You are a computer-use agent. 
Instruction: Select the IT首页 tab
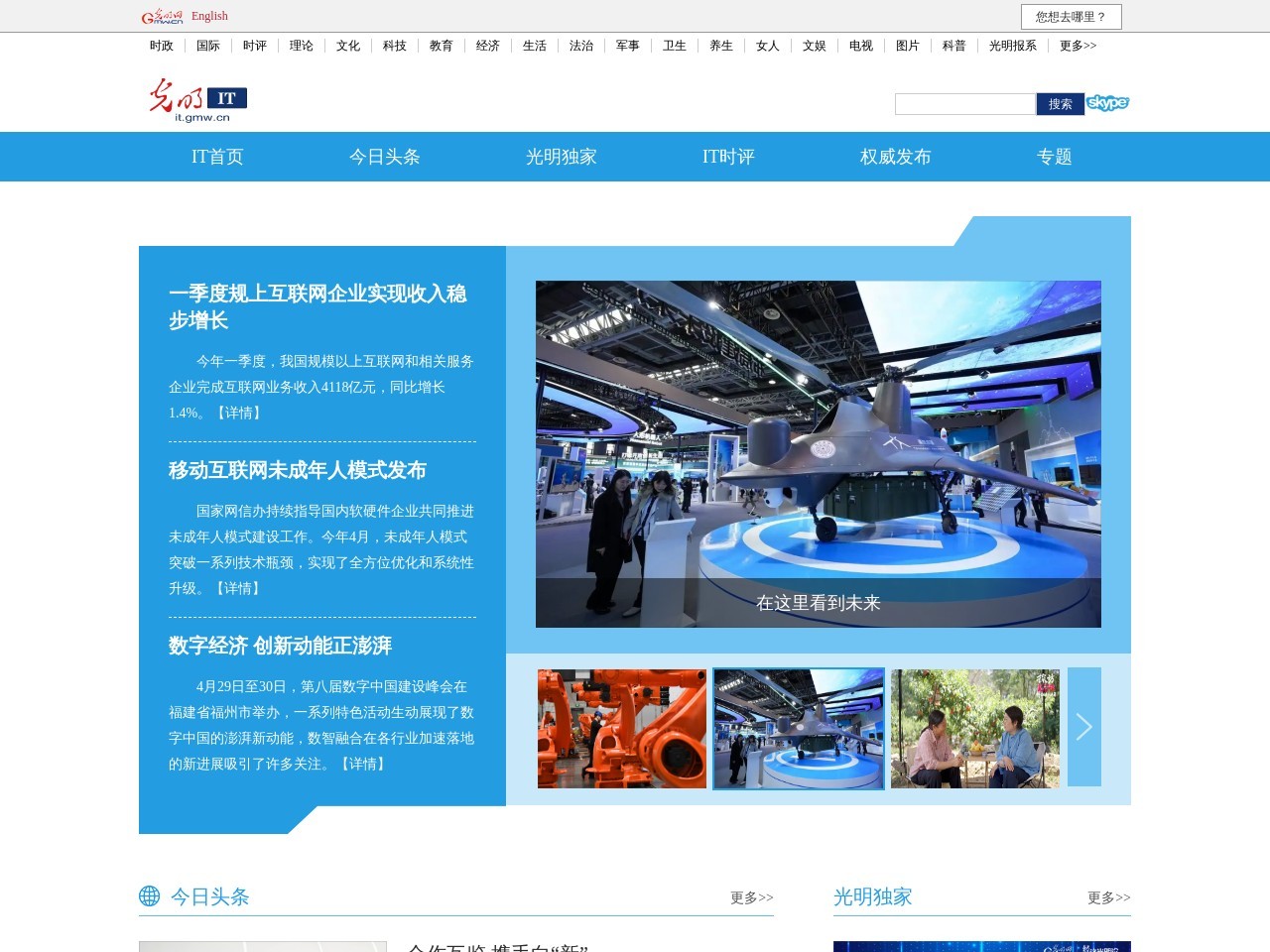point(219,157)
